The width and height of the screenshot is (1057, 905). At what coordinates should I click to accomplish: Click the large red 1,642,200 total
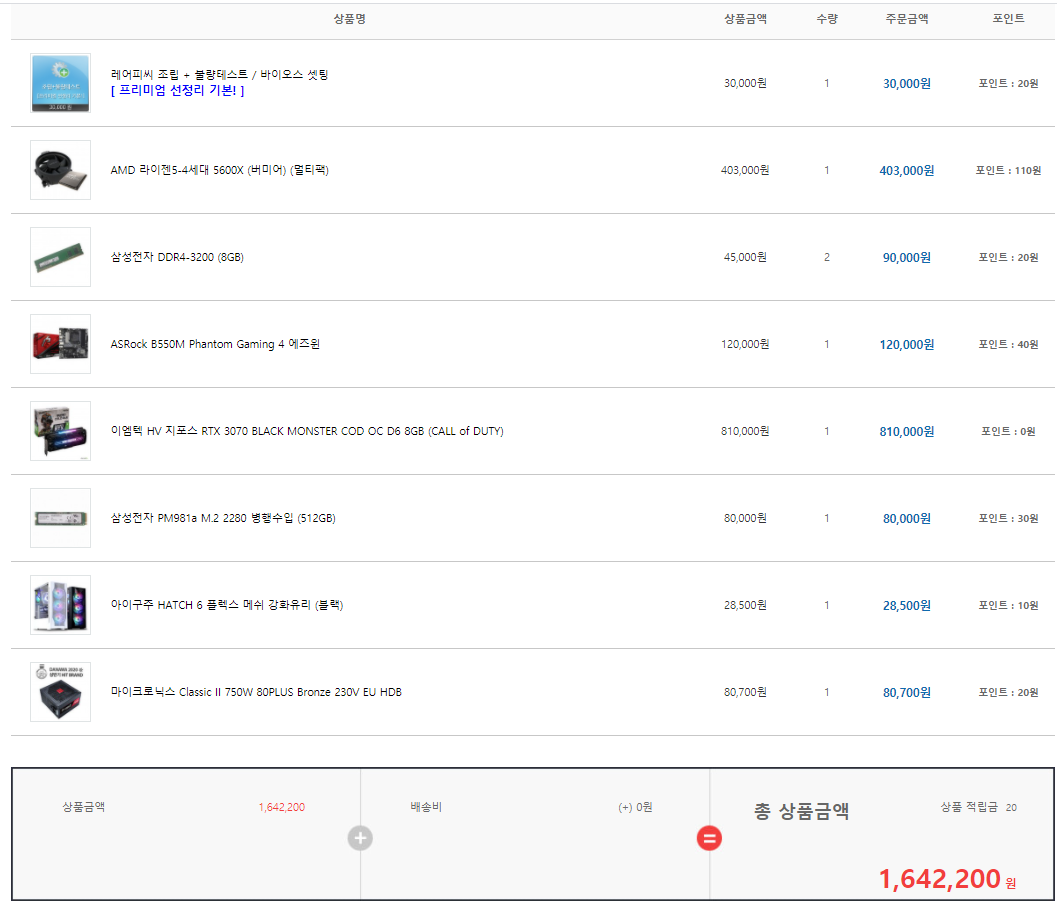pyautogui.click(x=940, y=879)
